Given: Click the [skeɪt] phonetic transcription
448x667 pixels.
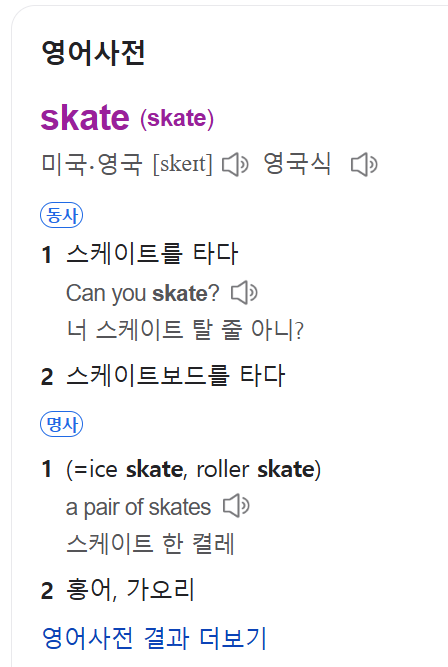Looking at the screenshot, I should click(183, 164).
